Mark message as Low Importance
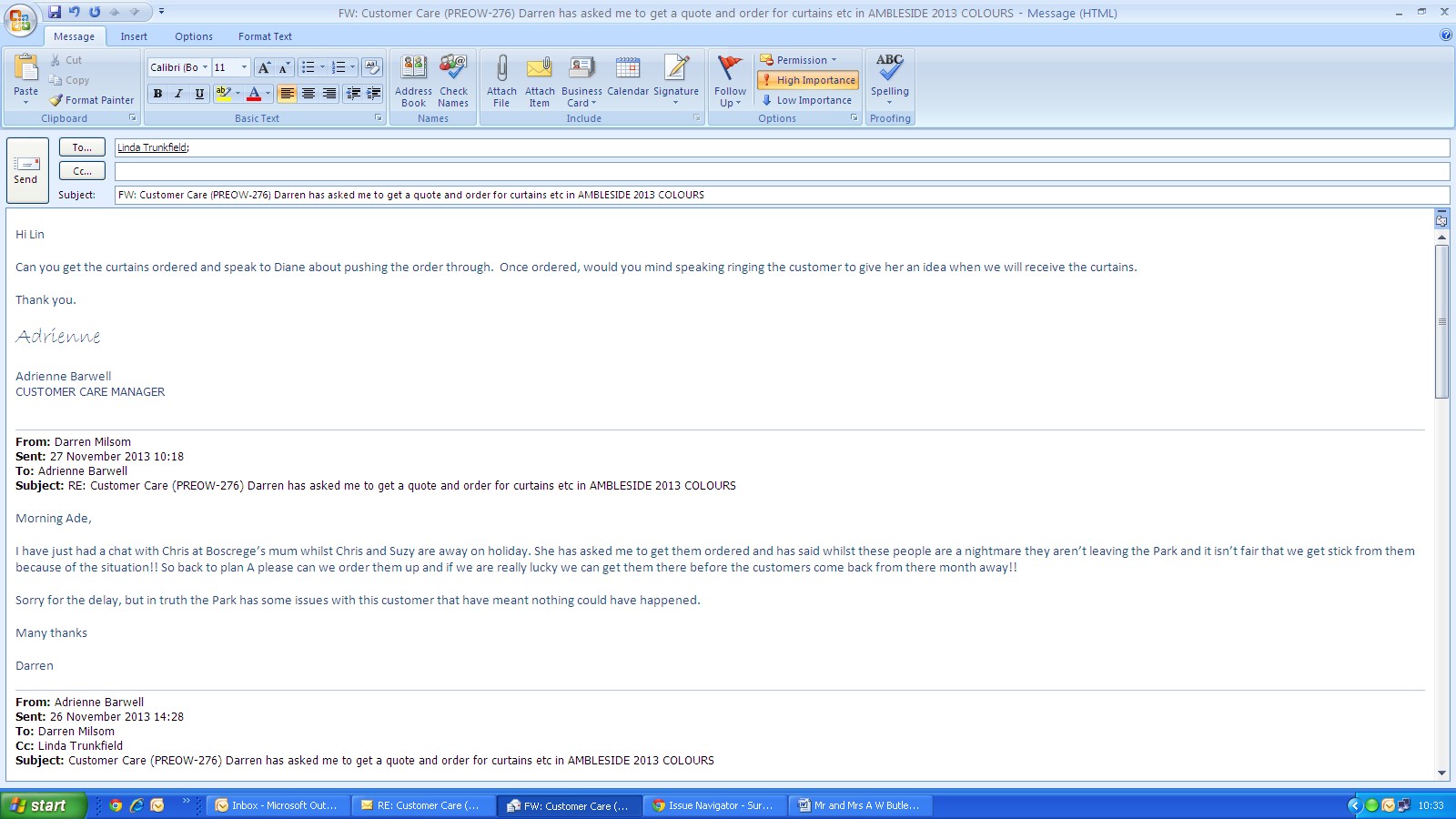This screenshot has width=1456, height=819. pos(806,100)
